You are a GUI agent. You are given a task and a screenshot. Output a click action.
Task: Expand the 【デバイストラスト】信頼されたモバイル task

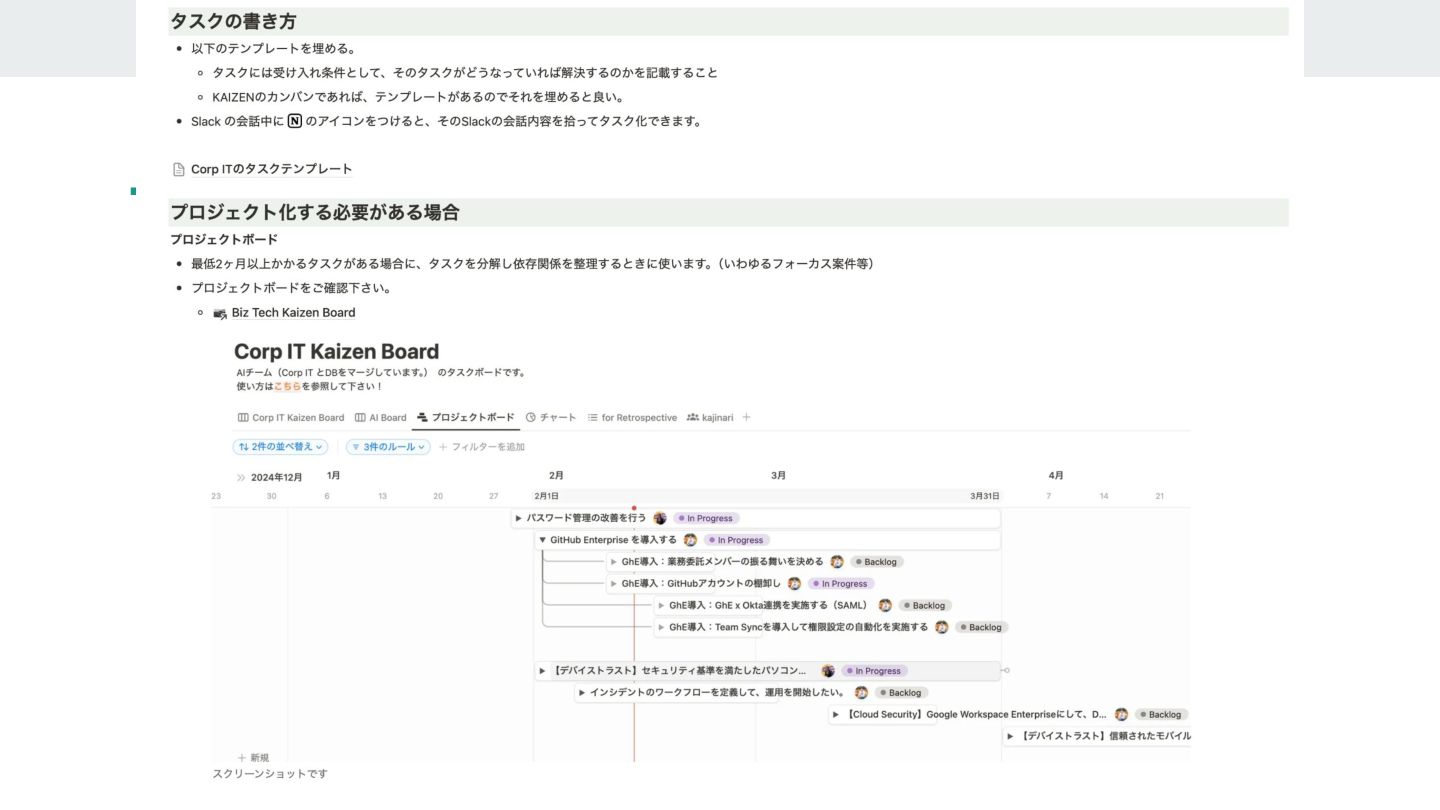(1010, 736)
